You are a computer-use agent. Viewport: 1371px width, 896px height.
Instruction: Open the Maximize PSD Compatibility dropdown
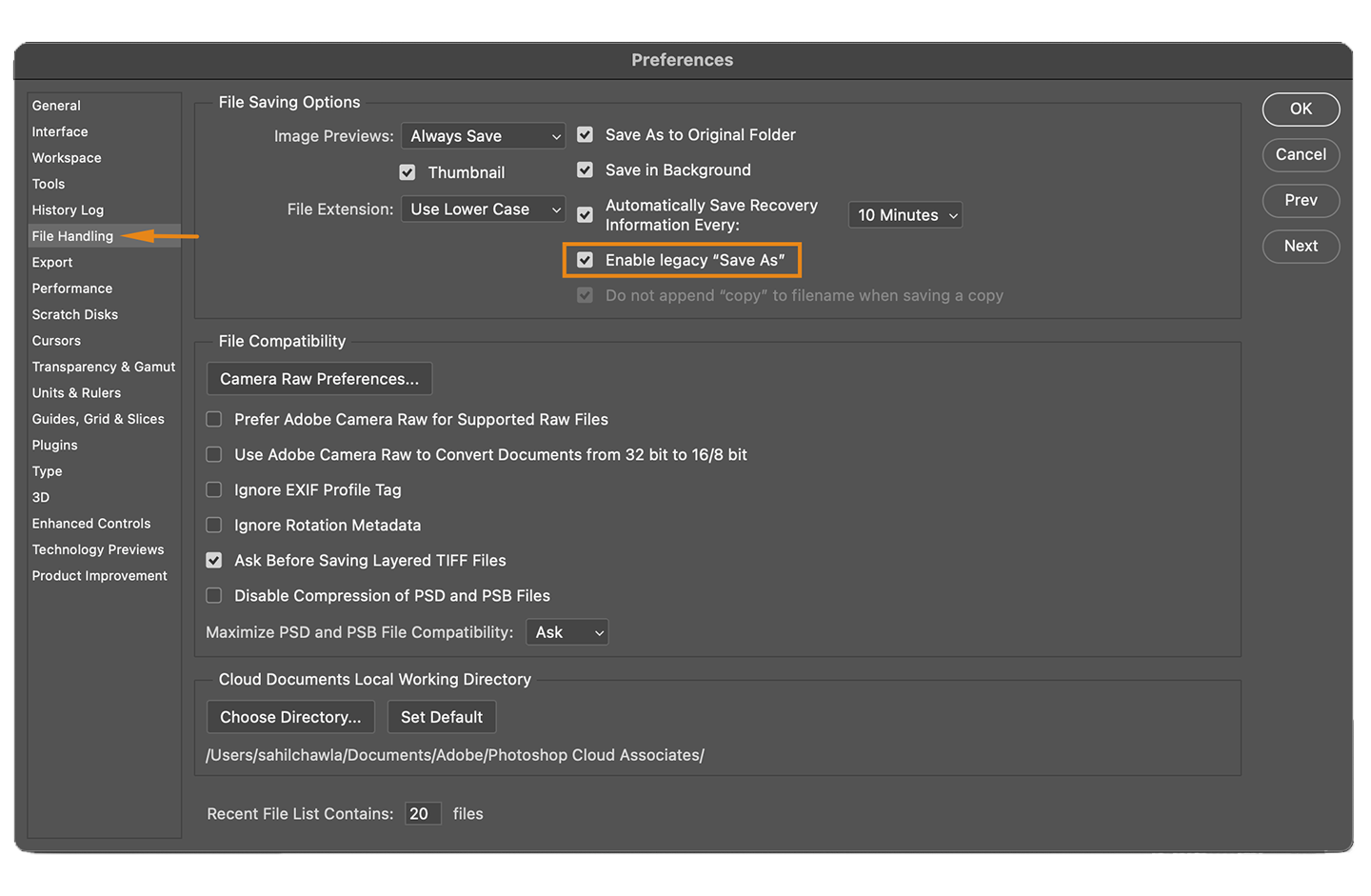tap(566, 631)
